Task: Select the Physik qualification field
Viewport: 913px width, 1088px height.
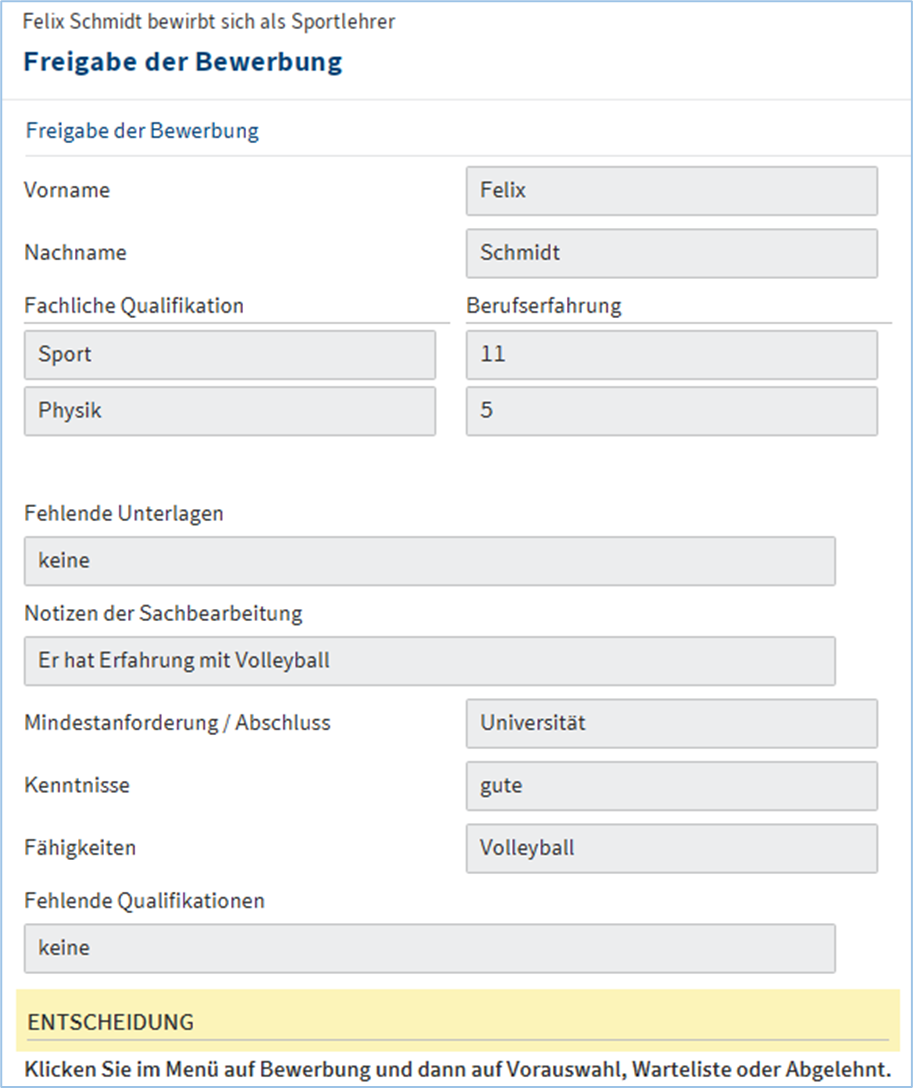Action: click(229, 411)
